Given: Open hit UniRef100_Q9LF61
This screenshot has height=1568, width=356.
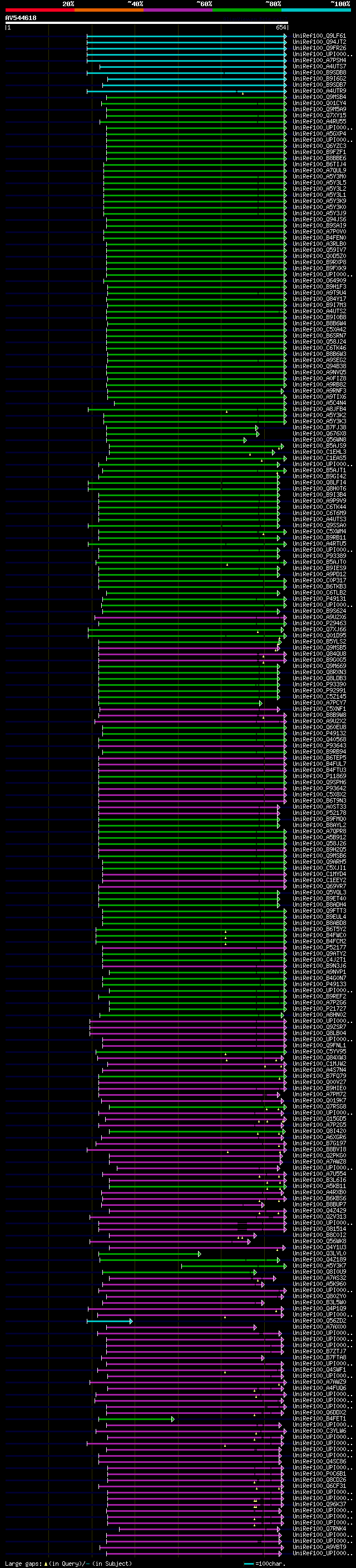Looking at the screenshot, I should click(319, 36).
